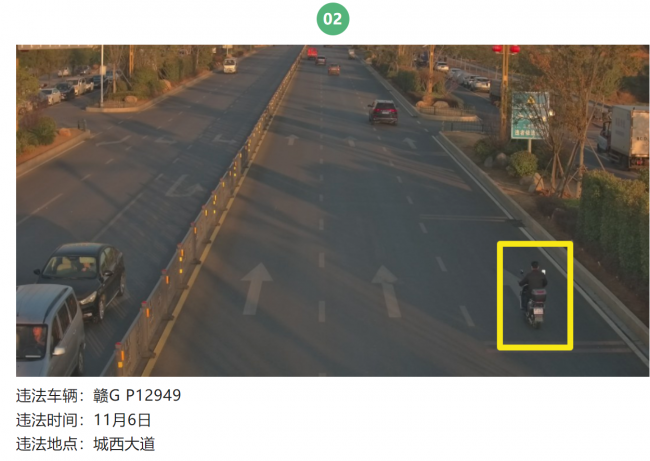
Task: Click the U-turn arrow marking on left road
Action: point(184,186)
